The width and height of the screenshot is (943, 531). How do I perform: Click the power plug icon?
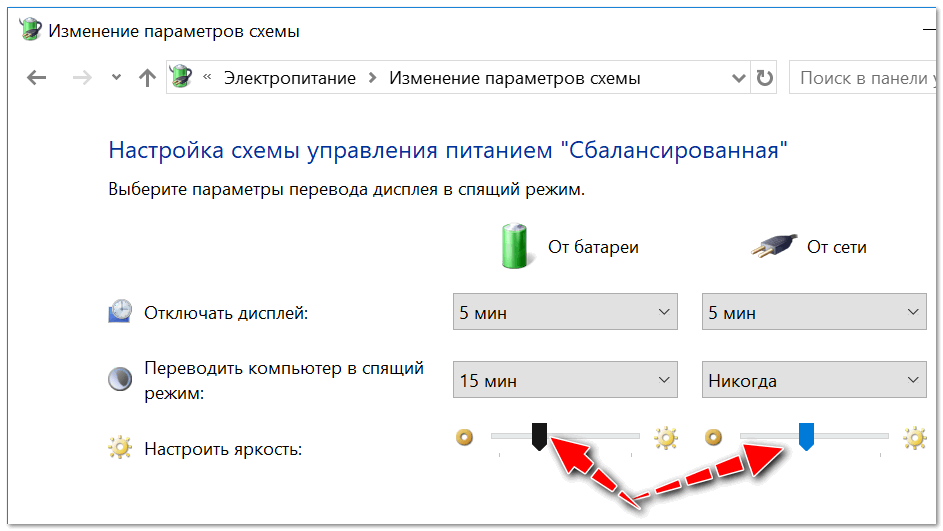click(x=773, y=246)
